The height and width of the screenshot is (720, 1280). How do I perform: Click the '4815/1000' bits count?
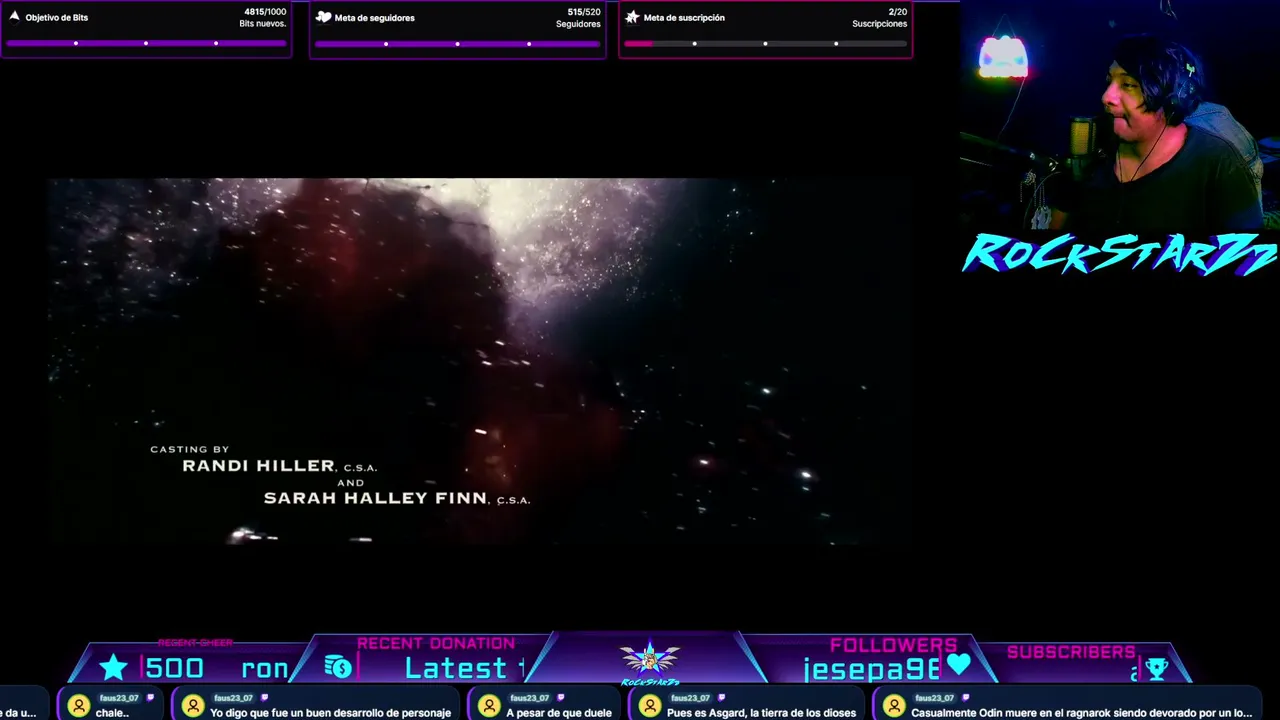click(x=265, y=12)
